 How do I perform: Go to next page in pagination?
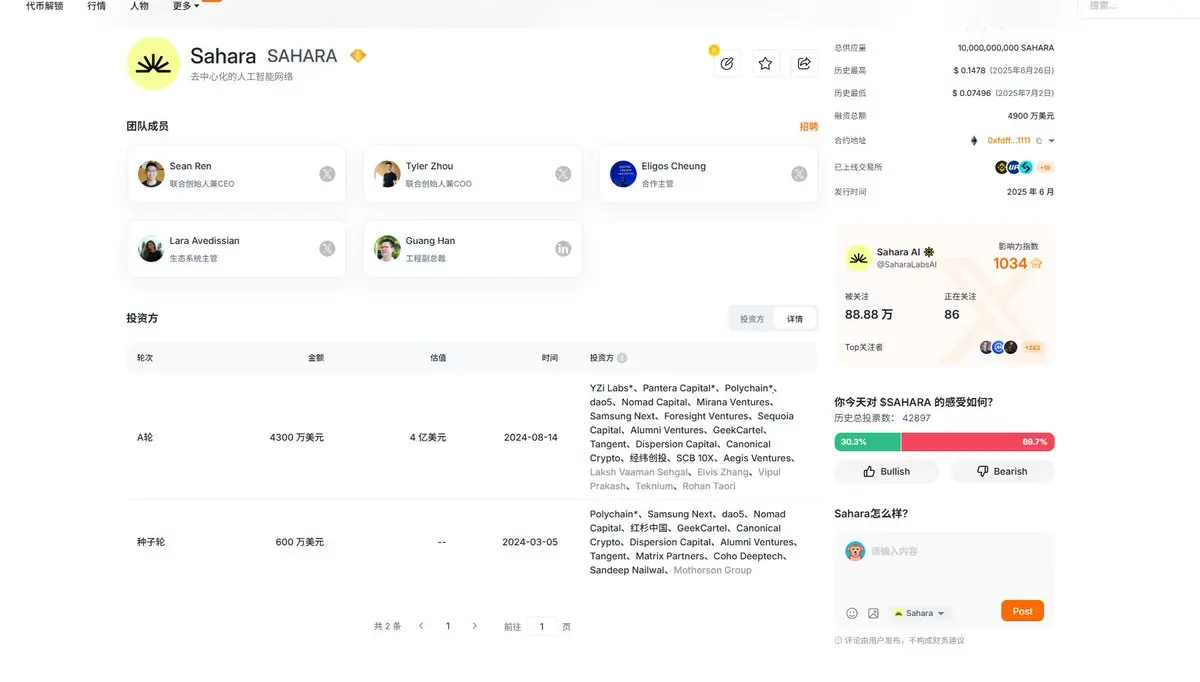(474, 626)
